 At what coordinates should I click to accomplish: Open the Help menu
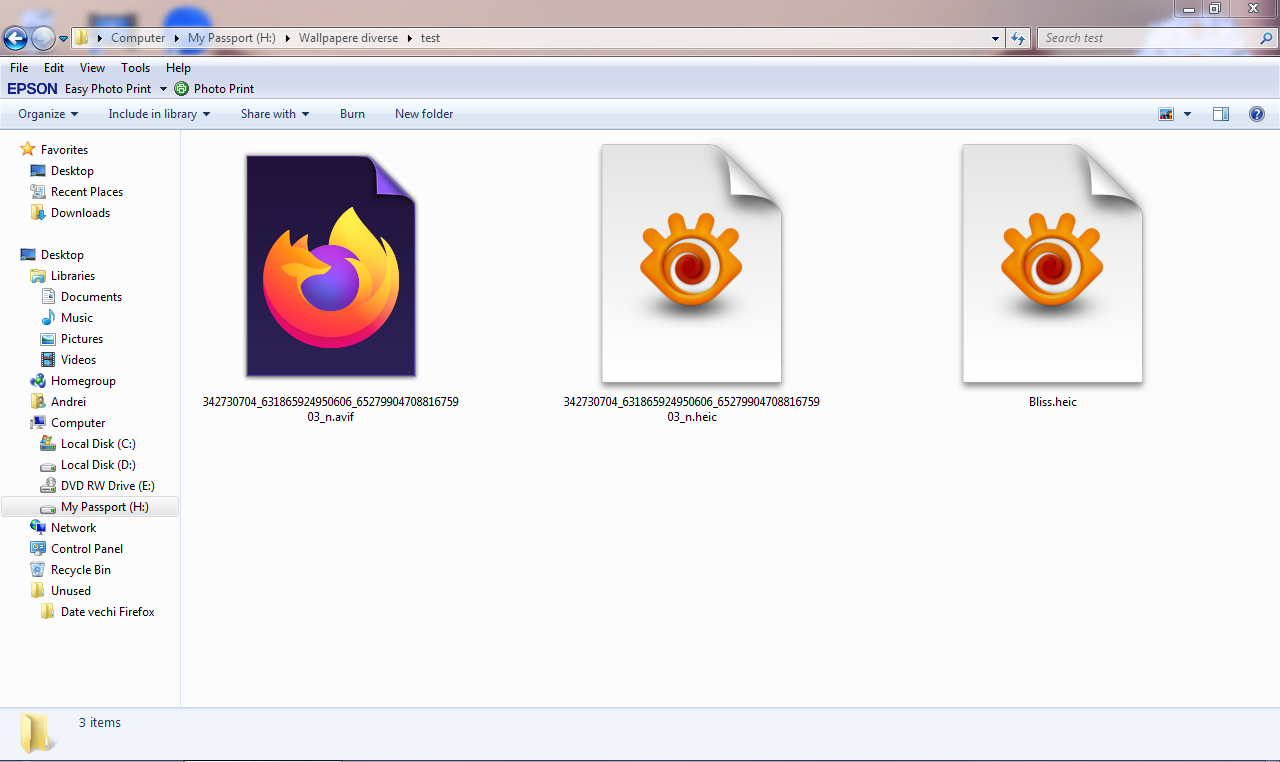[x=178, y=68]
